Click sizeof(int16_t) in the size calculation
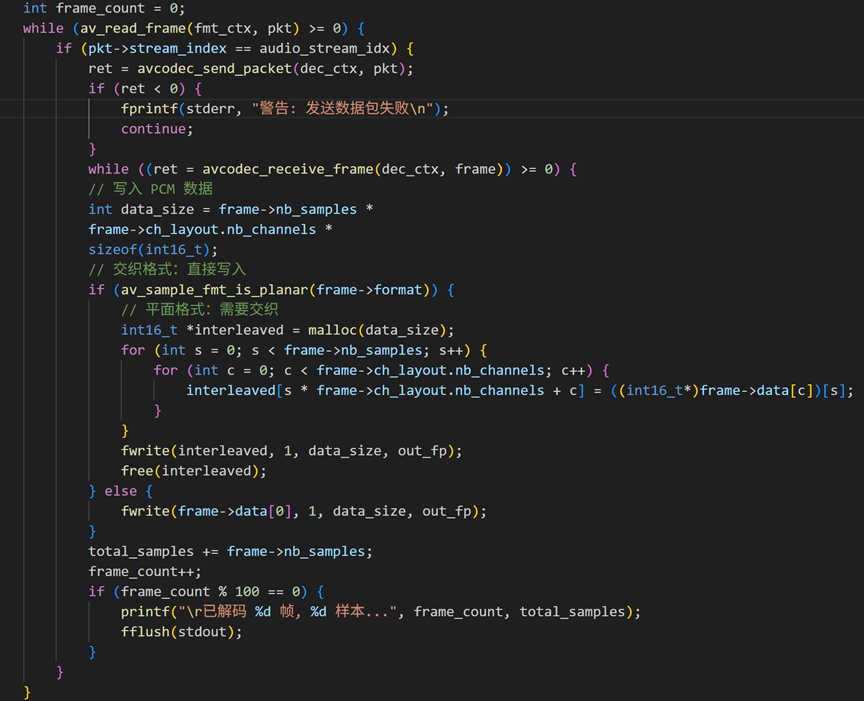The image size is (864, 701). click(x=148, y=249)
